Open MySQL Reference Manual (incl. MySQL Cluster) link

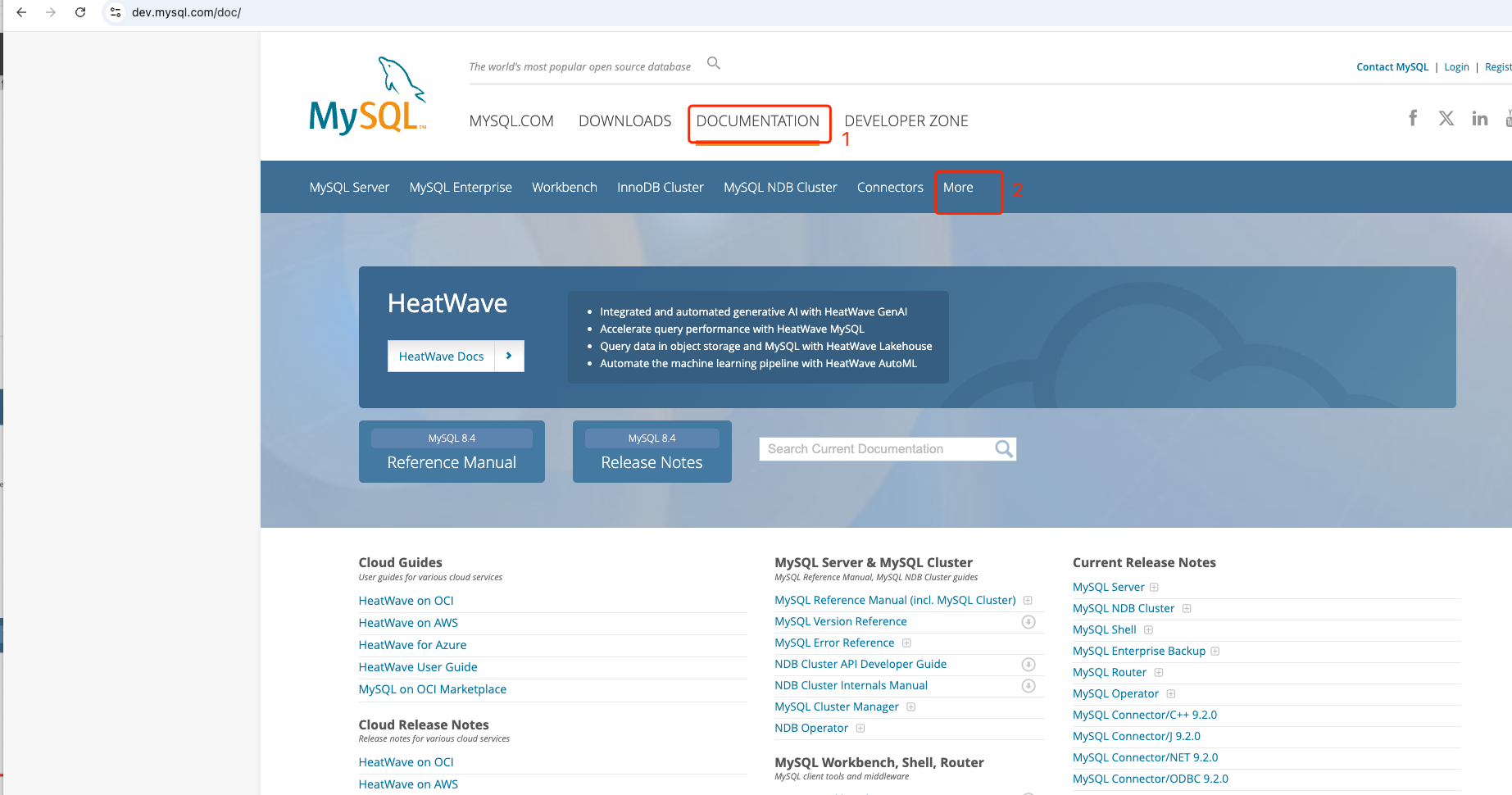point(895,601)
